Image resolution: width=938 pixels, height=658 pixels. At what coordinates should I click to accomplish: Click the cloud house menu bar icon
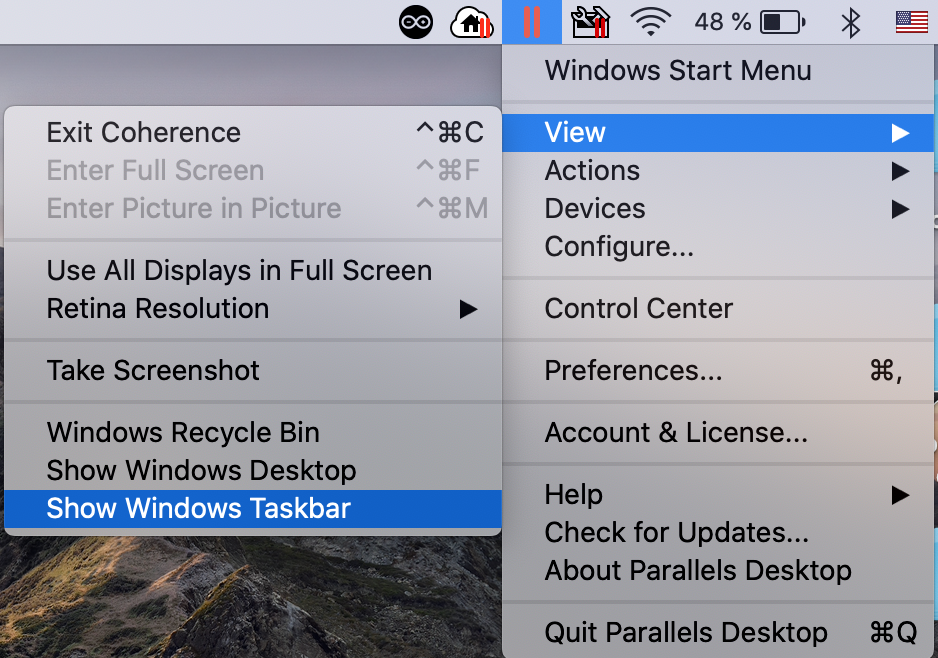(471, 24)
